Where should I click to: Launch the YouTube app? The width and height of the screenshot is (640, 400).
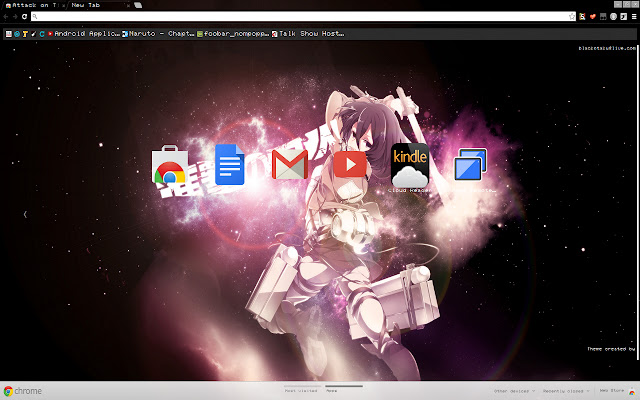[350, 163]
